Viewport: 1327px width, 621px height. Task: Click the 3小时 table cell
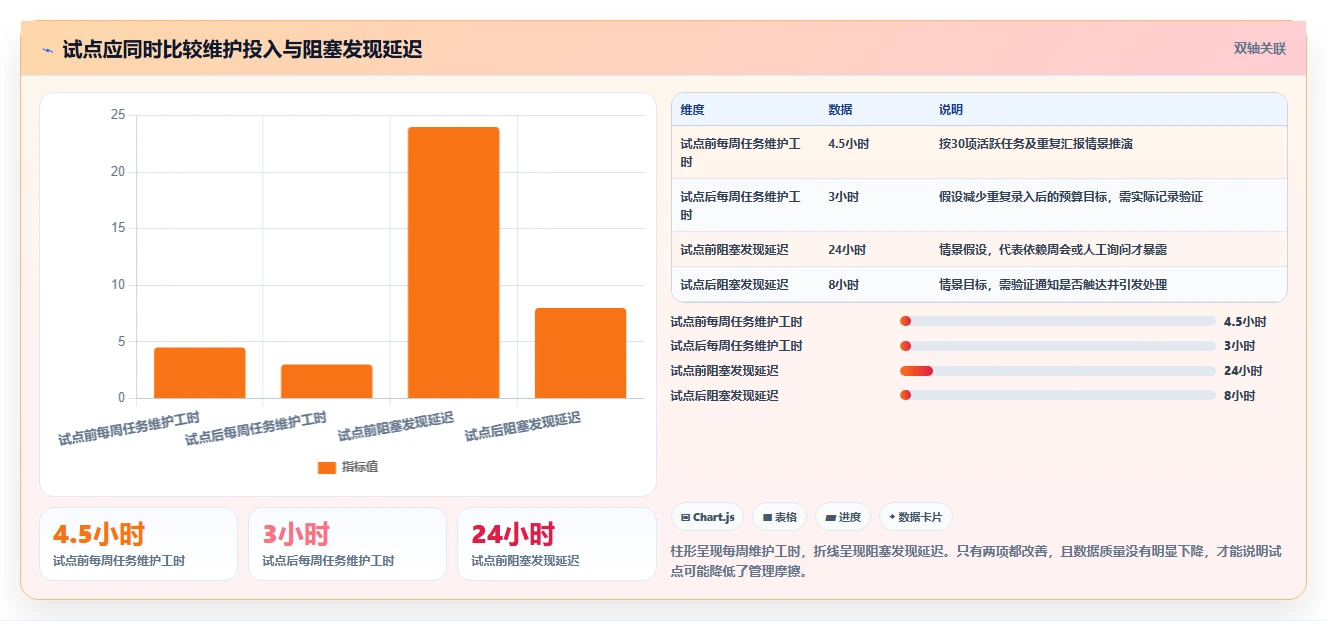click(844, 197)
